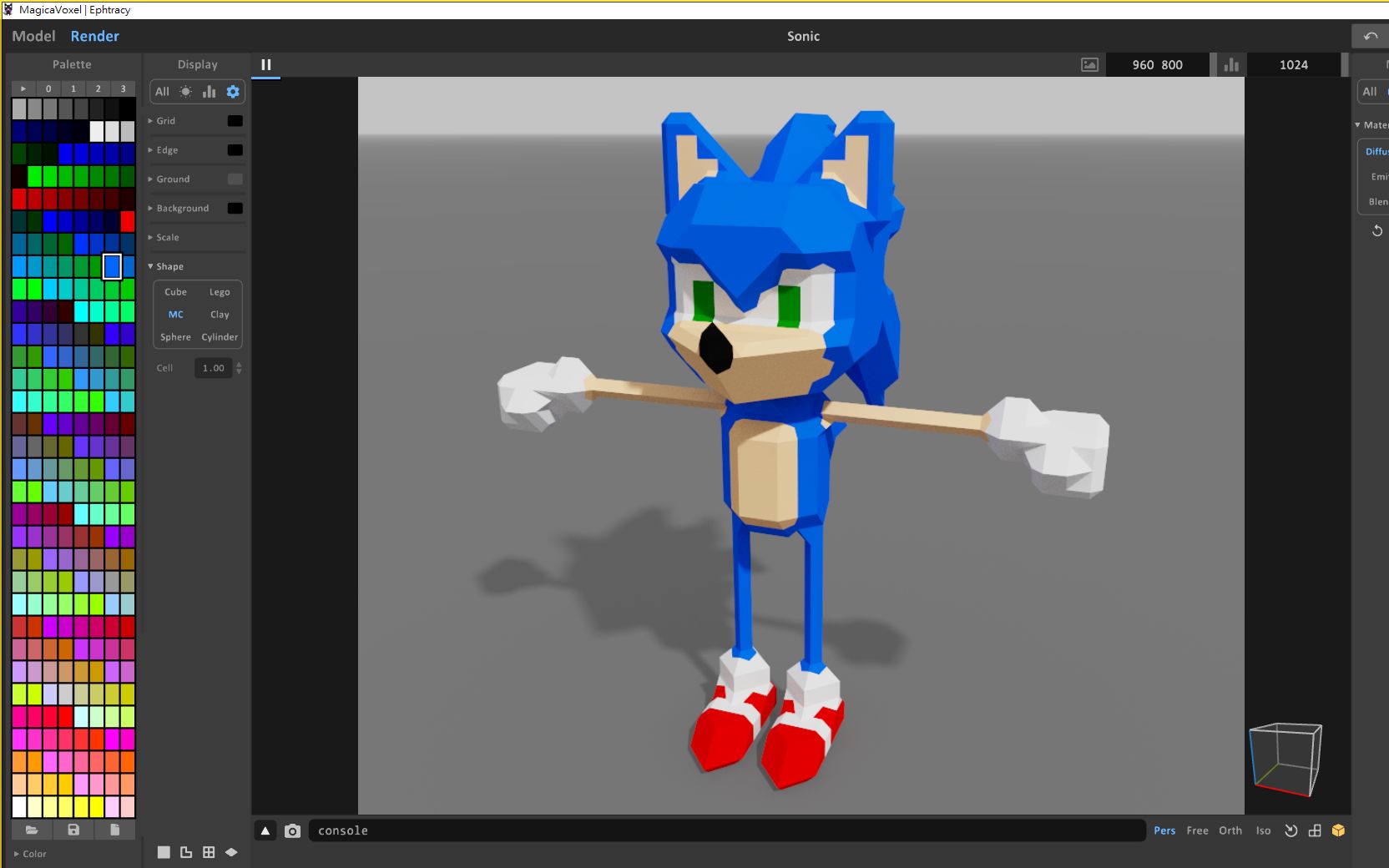Select Cylinder voxel shape

(x=220, y=337)
